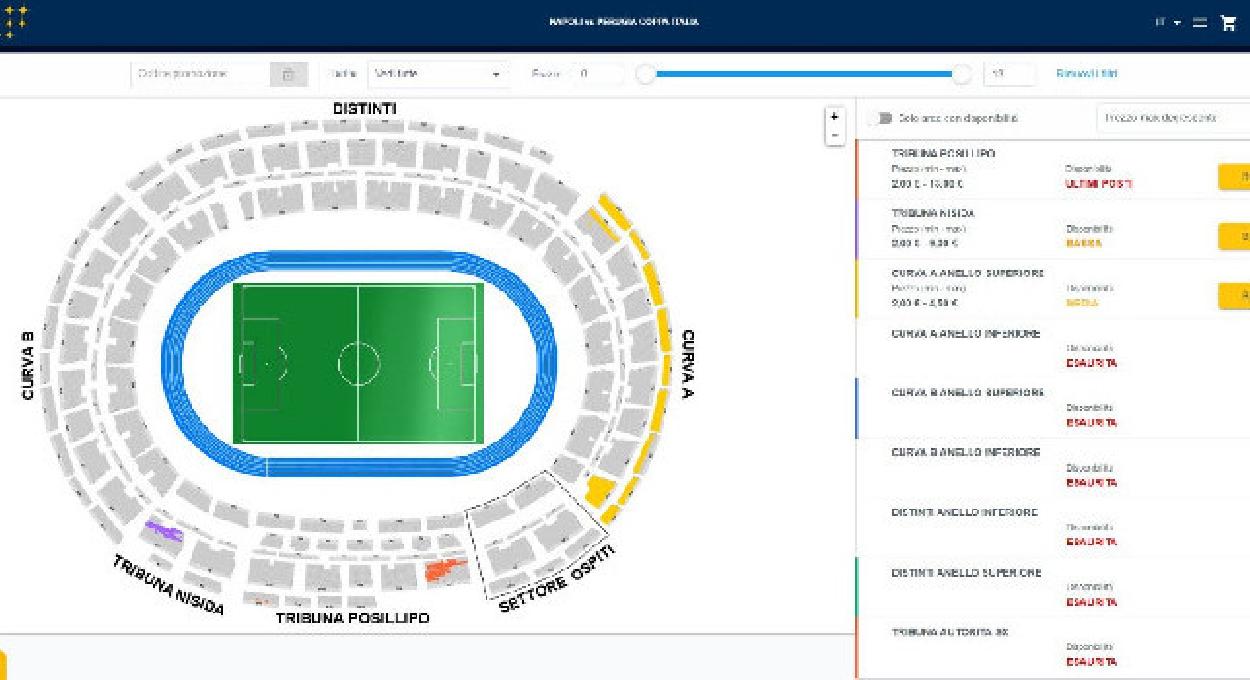Image resolution: width=1250 pixels, height=680 pixels.
Task: Click the calendar icon beside promotion code
Action: point(287,74)
